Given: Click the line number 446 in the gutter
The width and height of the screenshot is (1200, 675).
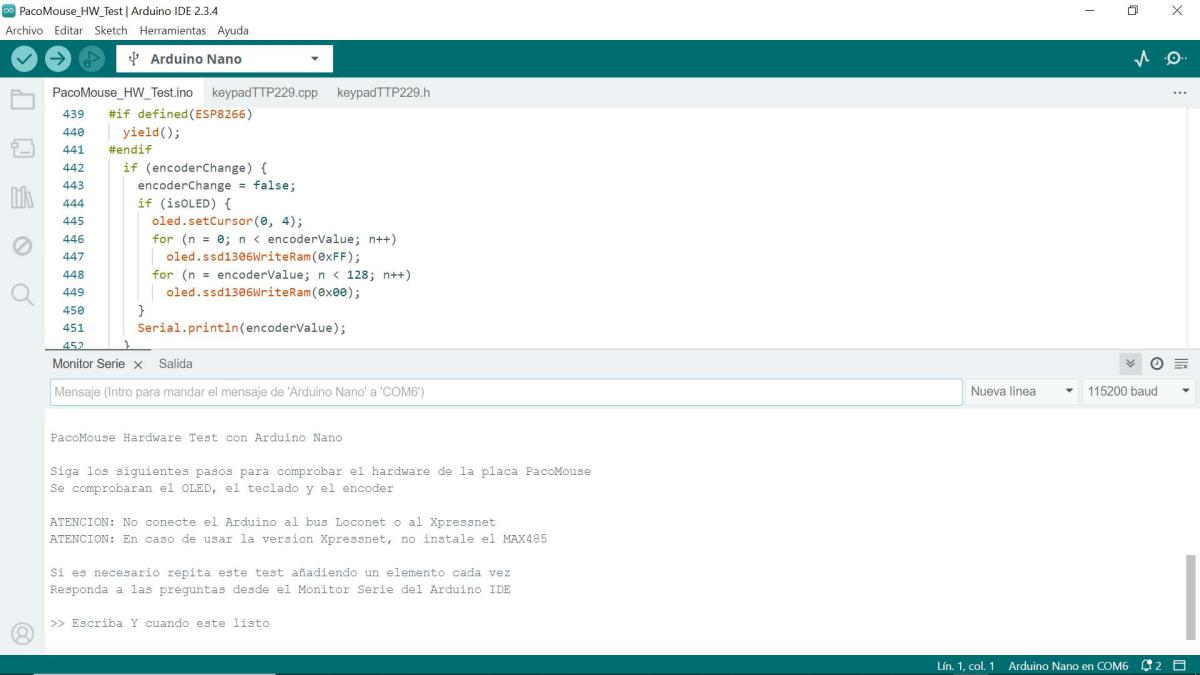Looking at the screenshot, I should pos(73,239).
